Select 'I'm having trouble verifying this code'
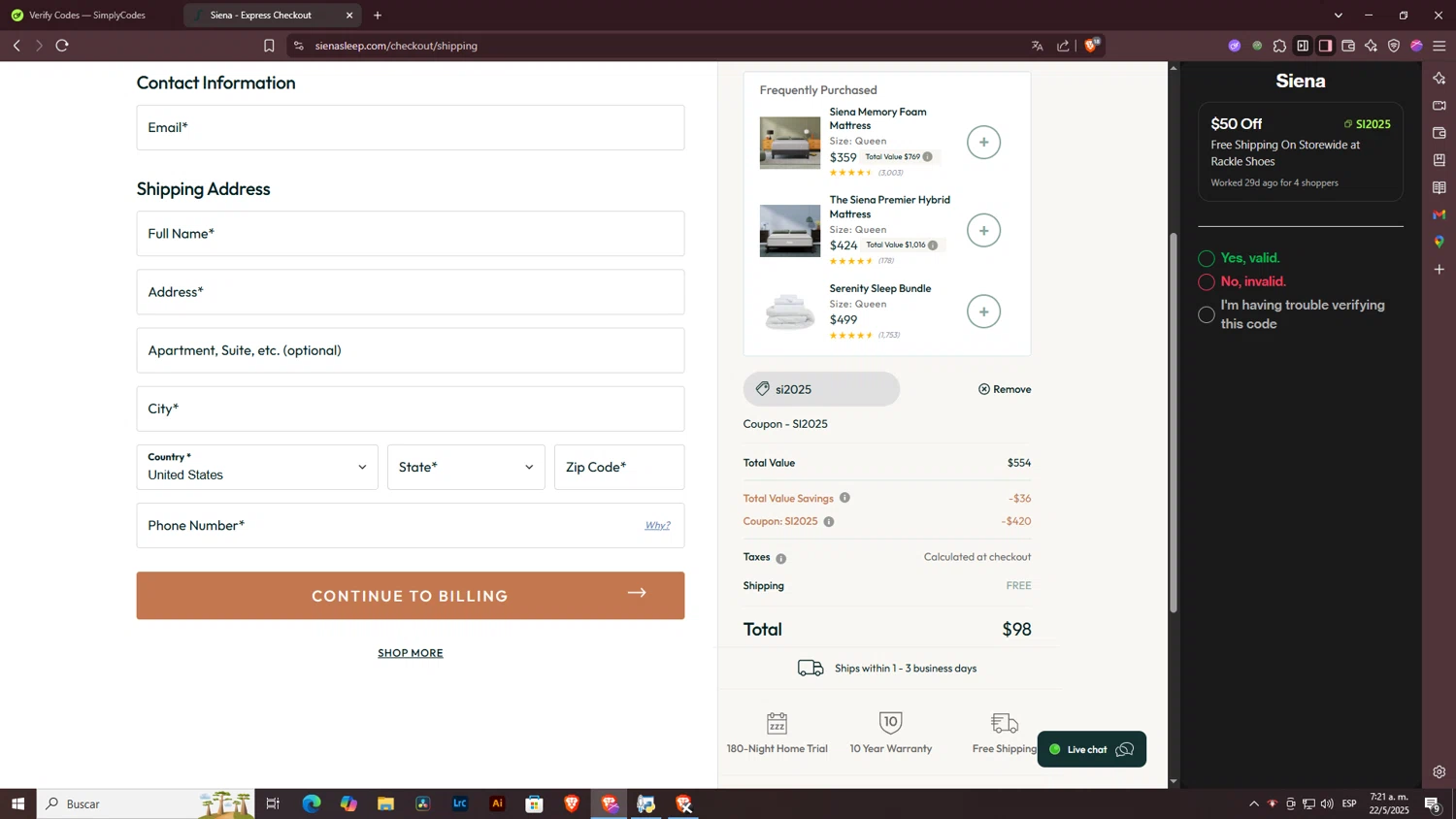1456x819 pixels. (x=1207, y=314)
